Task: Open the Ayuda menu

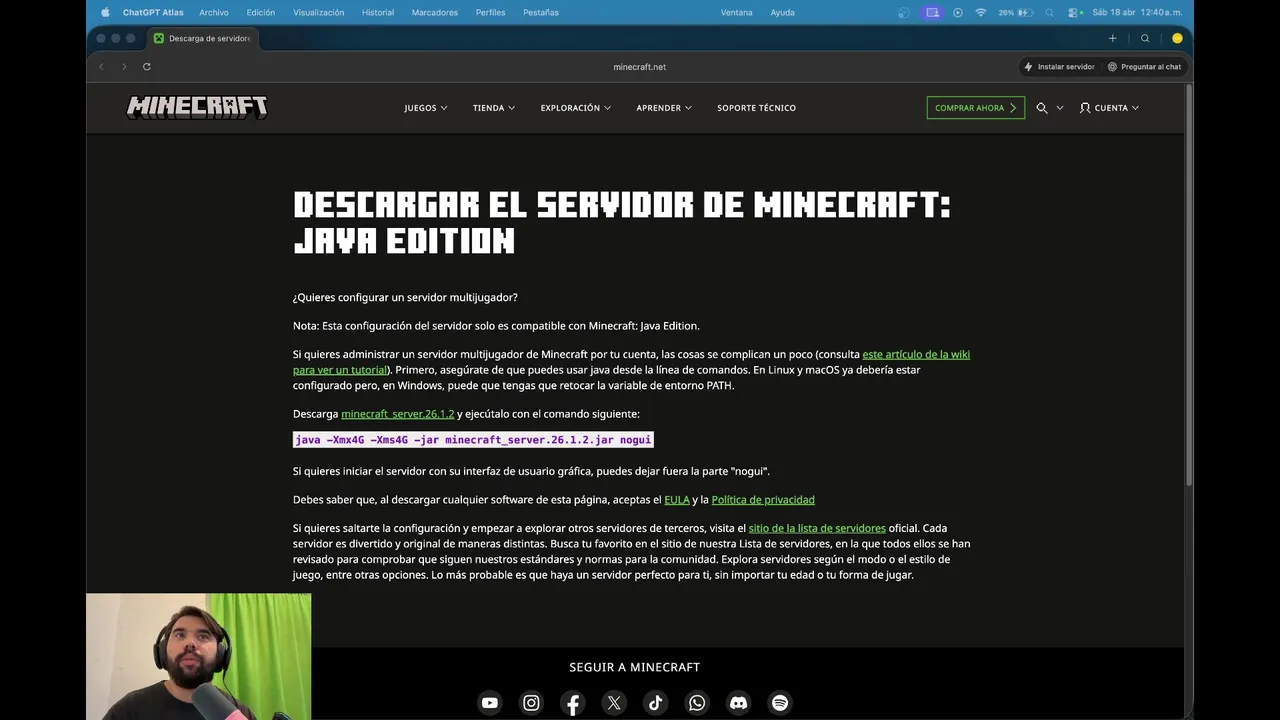Action: click(x=783, y=12)
